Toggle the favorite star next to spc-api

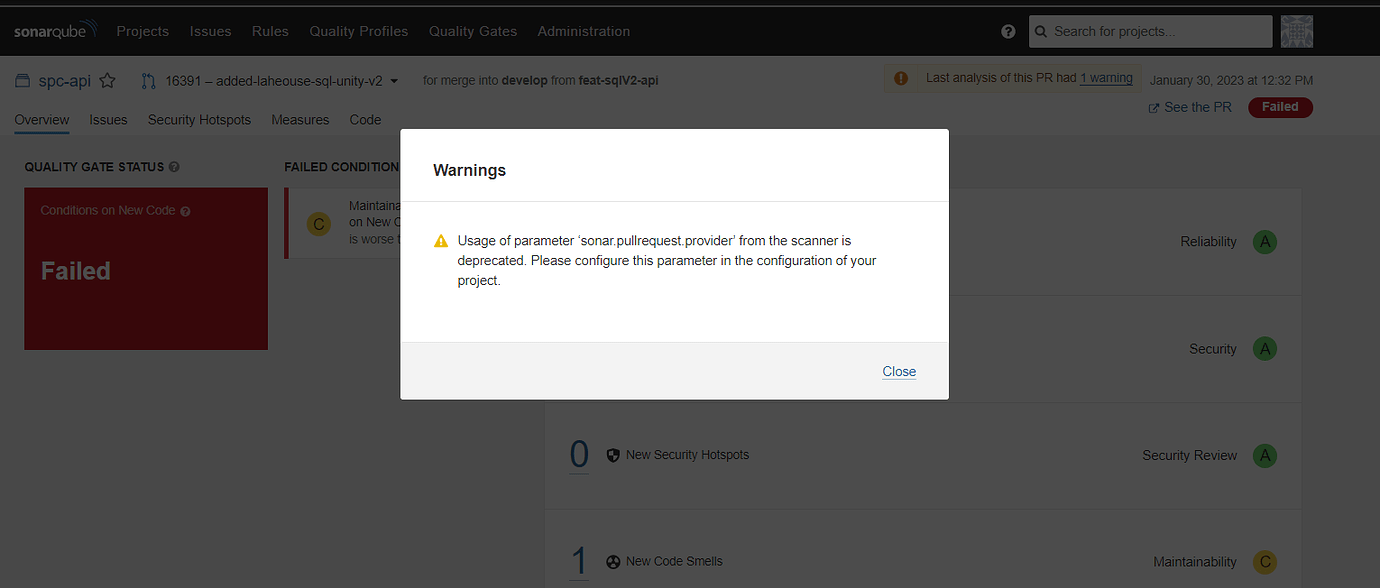[x=107, y=80]
